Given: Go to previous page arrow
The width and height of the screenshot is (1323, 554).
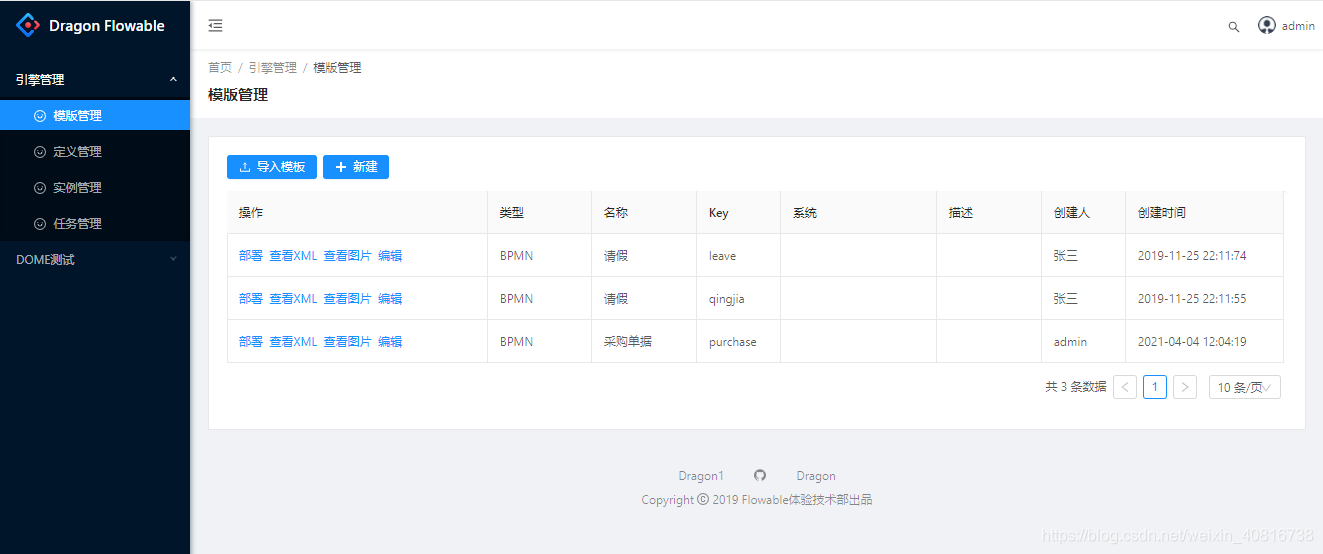Looking at the screenshot, I should (x=1125, y=387).
